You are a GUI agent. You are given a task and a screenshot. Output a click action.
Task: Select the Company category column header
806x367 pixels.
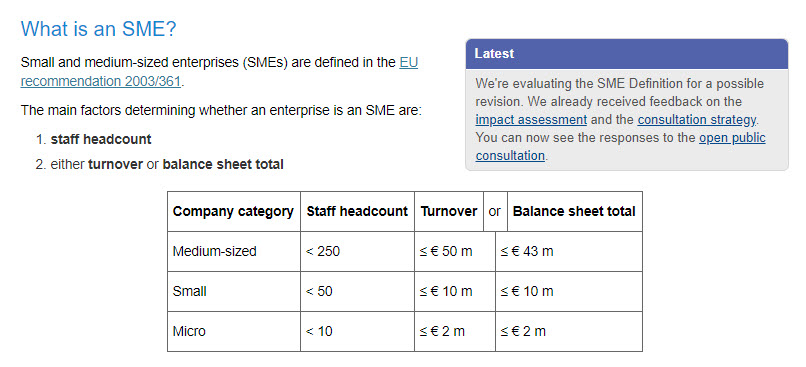coord(234,211)
